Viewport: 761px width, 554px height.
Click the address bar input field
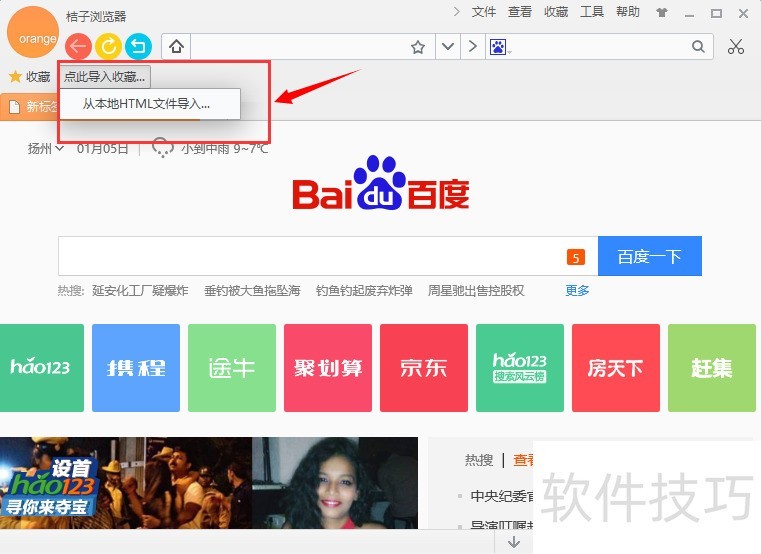coord(299,47)
